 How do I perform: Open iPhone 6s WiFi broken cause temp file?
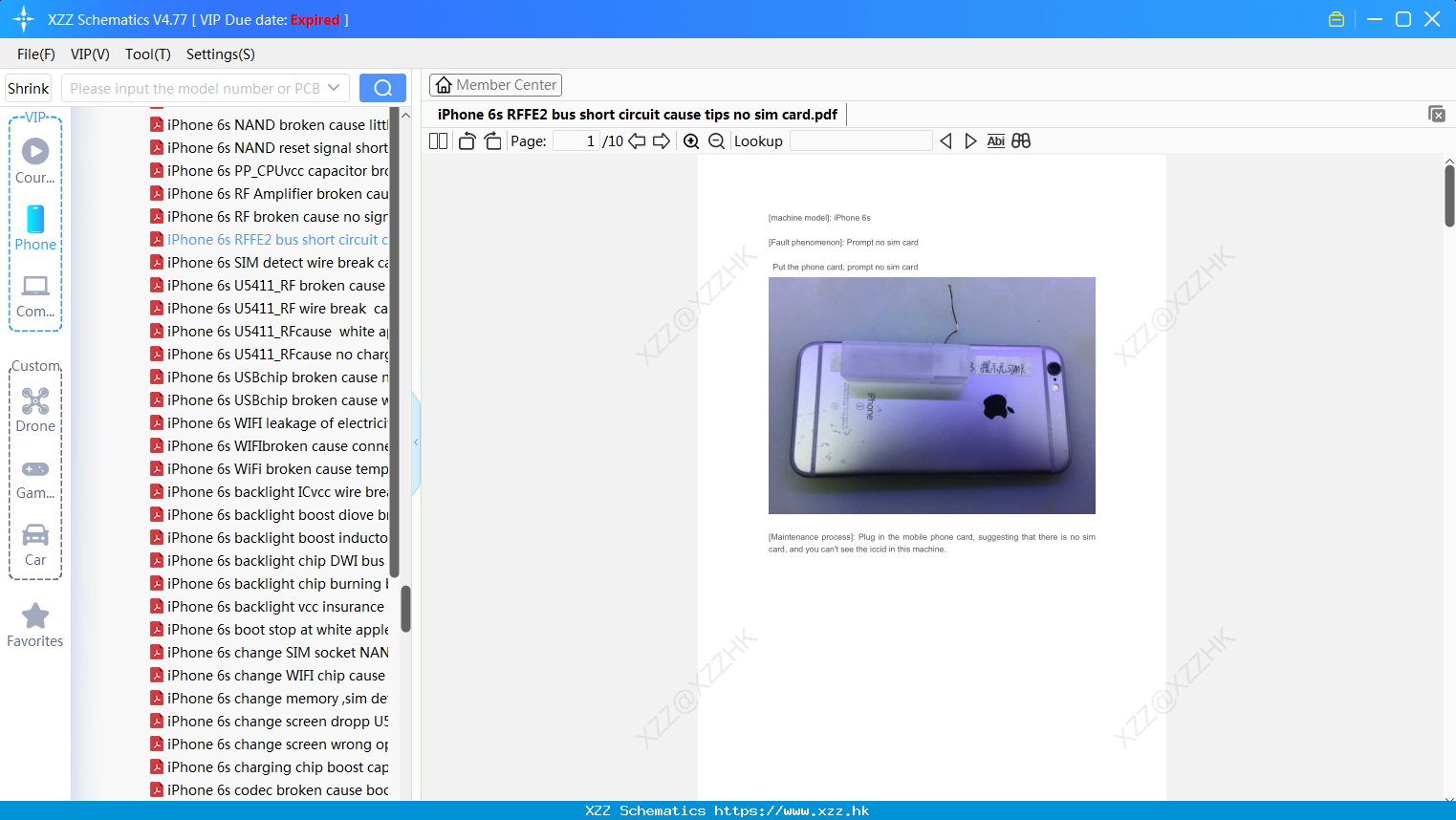point(270,469)
